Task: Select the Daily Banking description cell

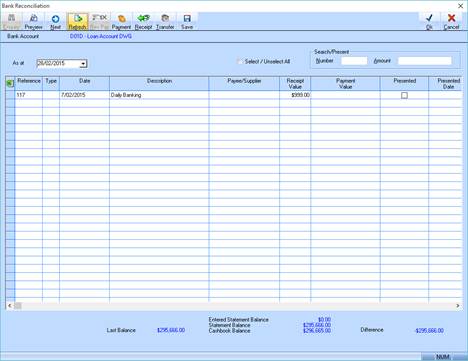Action: (159, 95)
